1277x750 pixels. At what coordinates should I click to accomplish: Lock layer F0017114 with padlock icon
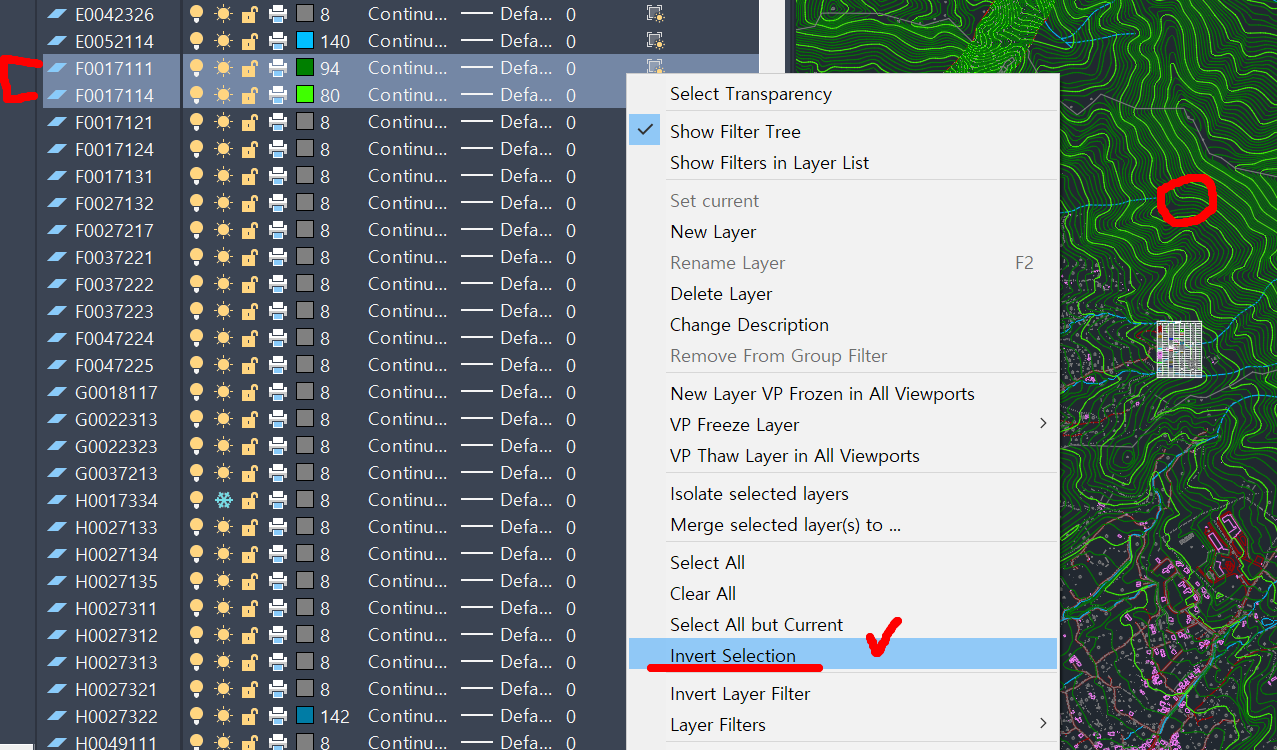(250, 95)
